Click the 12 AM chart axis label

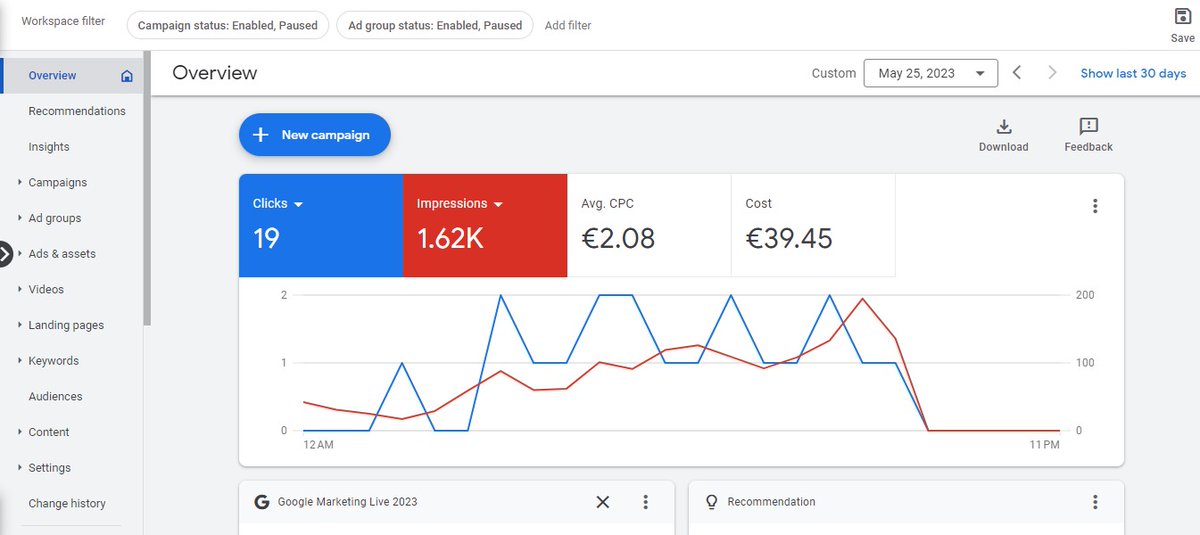click(x=319, y=444)
